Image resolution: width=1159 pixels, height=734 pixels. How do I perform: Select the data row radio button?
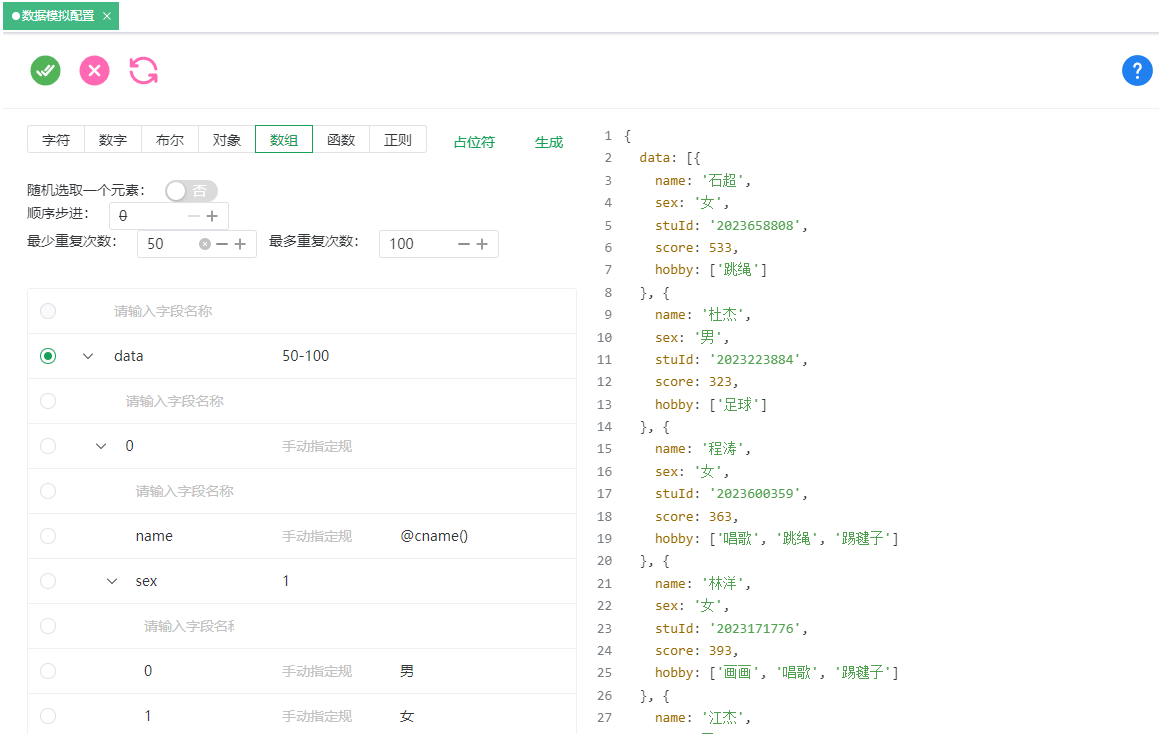pos(48,356)
